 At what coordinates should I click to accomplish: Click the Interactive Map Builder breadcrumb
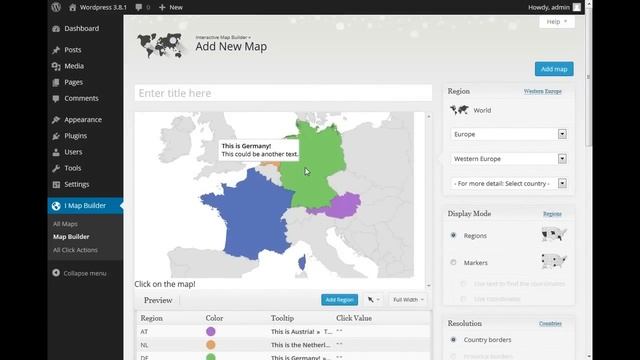tap(222, 38)
